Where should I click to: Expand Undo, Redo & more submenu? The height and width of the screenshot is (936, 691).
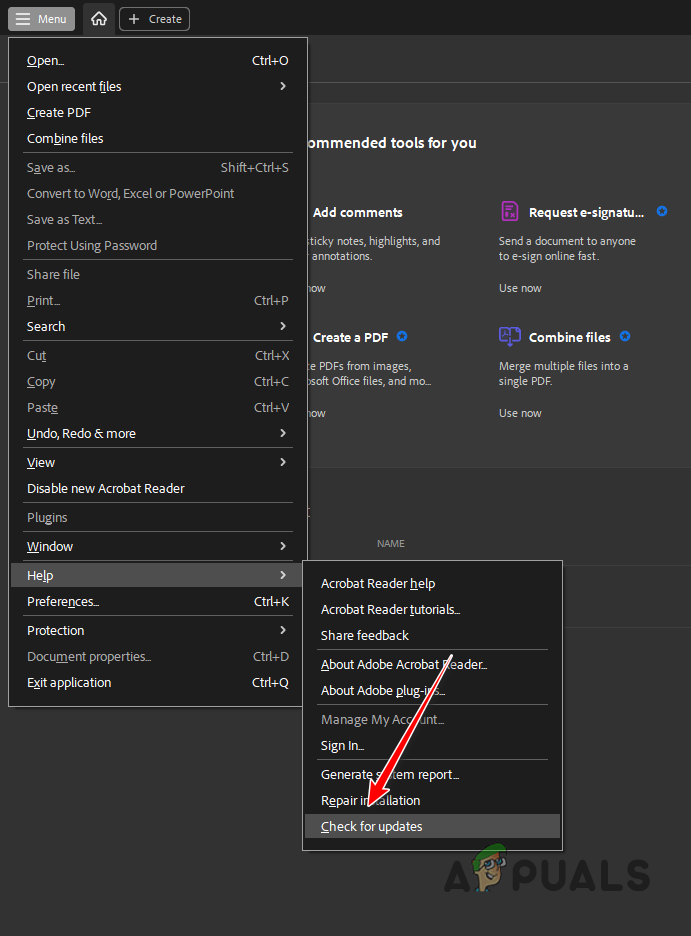[158, 433]
